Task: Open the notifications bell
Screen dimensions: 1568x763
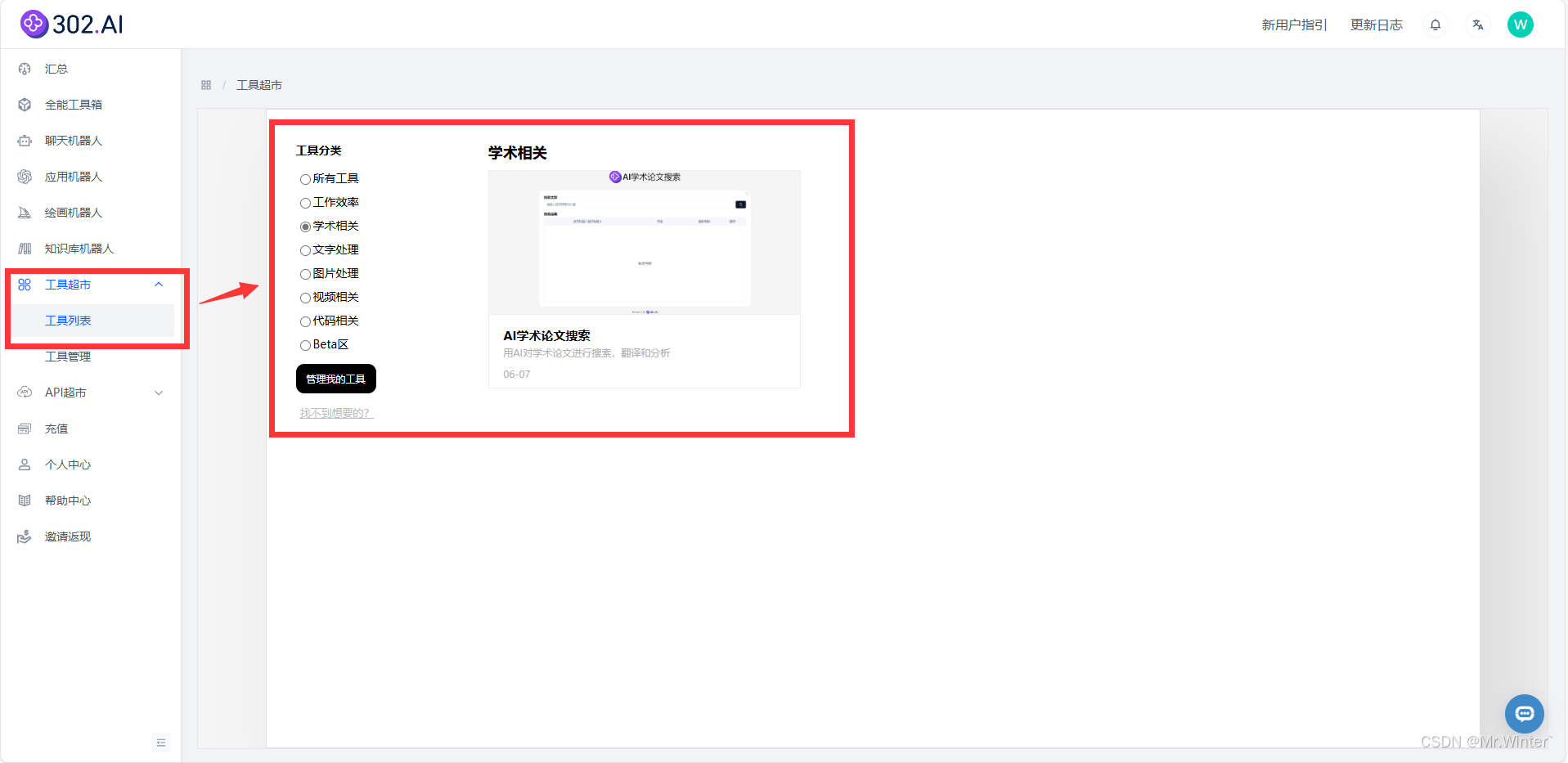Action: tap(1435, 25)
